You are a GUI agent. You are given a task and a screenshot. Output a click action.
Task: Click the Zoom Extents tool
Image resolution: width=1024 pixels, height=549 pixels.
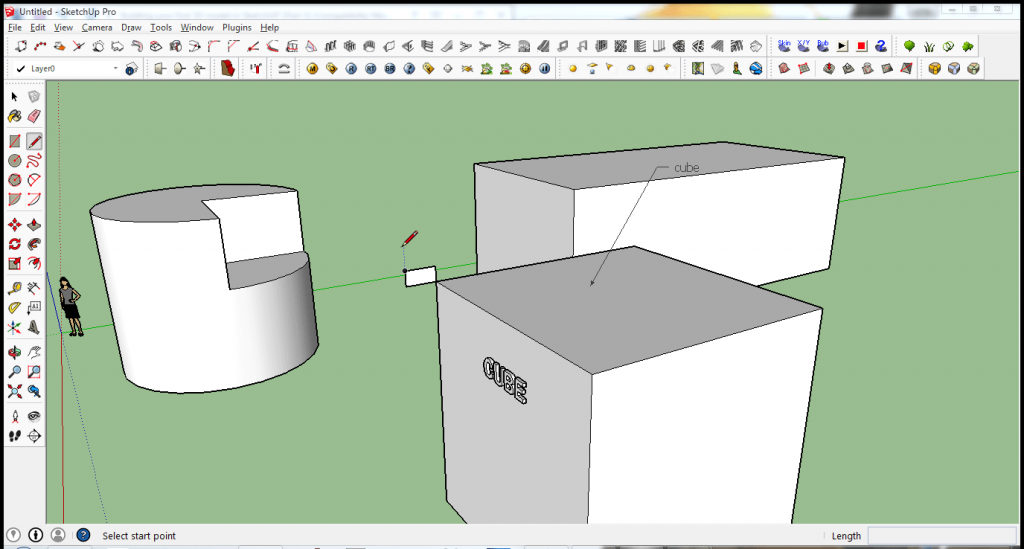(x=14, y=392)
